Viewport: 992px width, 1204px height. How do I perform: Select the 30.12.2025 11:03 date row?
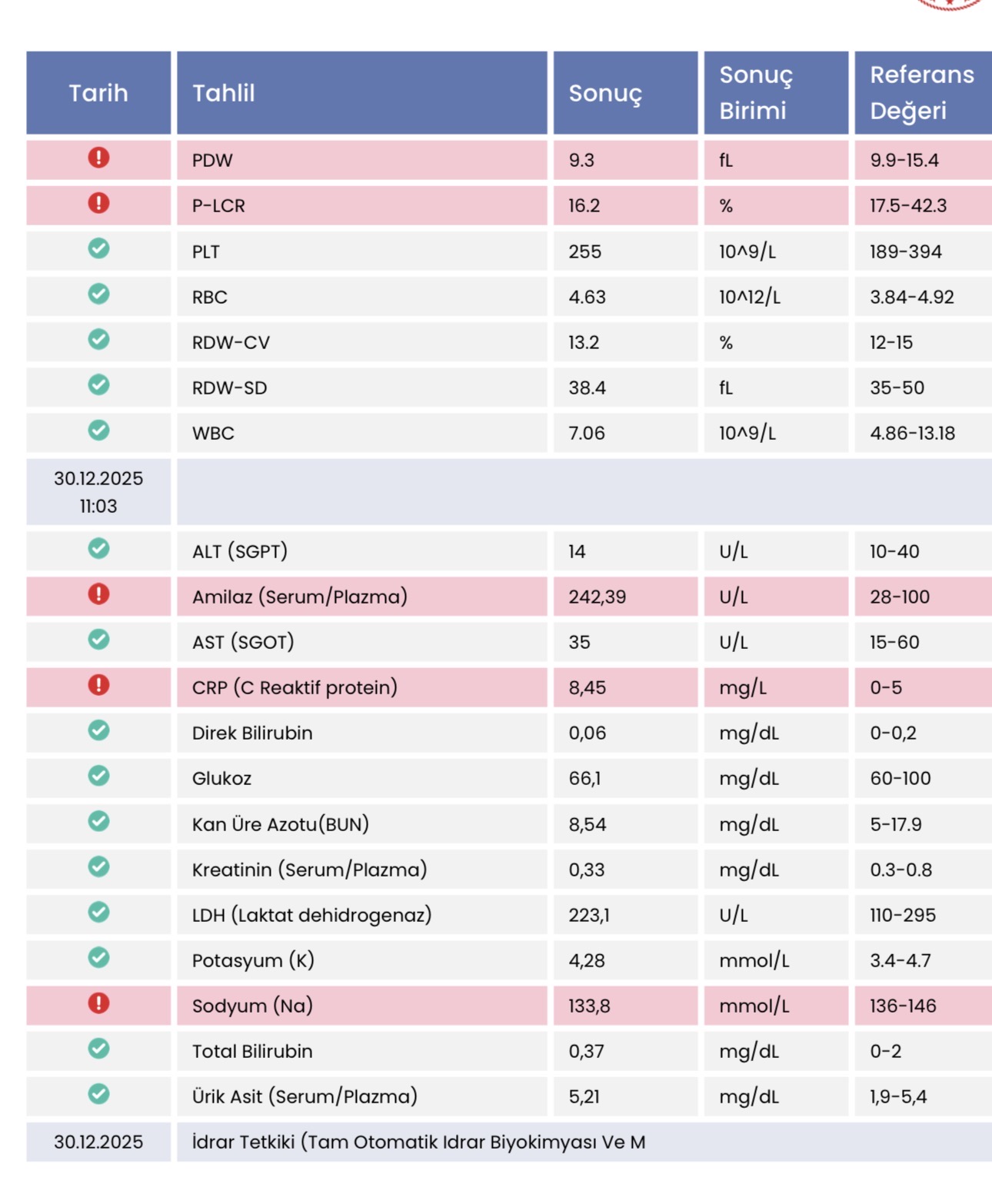pos(509,492)
